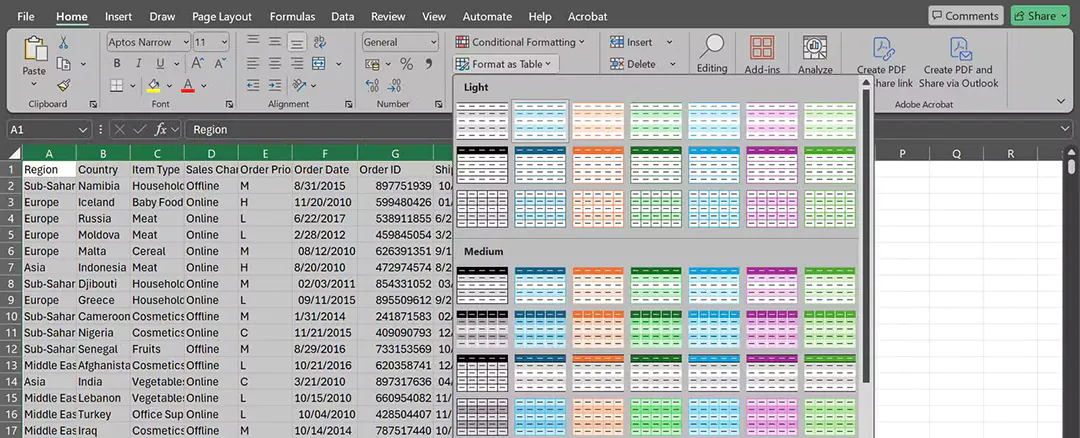Select Middle Align icon
The width and height of the screenshot is (1080, 438).
[x=275, y=42]
